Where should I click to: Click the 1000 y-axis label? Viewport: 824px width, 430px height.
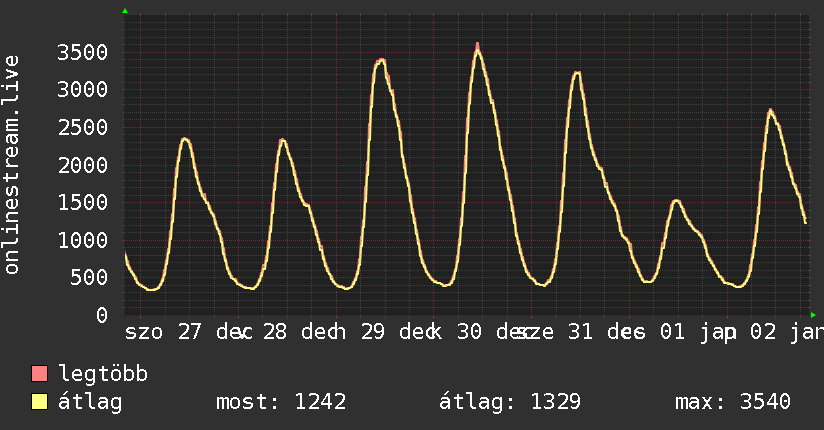tap(83, 240)
